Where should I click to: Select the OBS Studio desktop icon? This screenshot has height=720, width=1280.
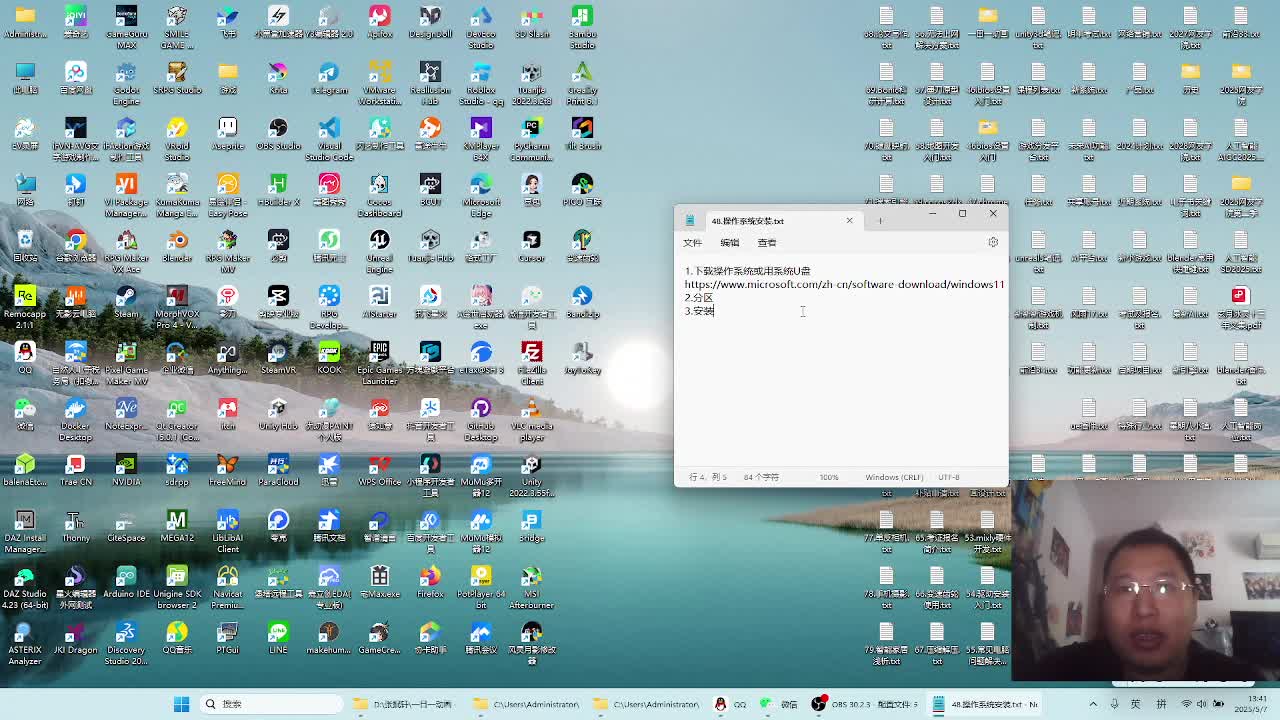point(278,134)
